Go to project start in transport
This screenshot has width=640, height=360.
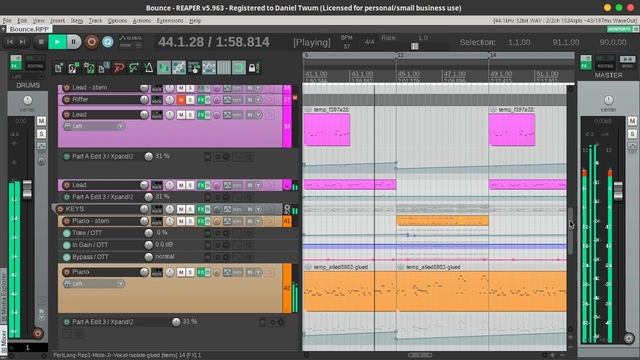(10, 42)
